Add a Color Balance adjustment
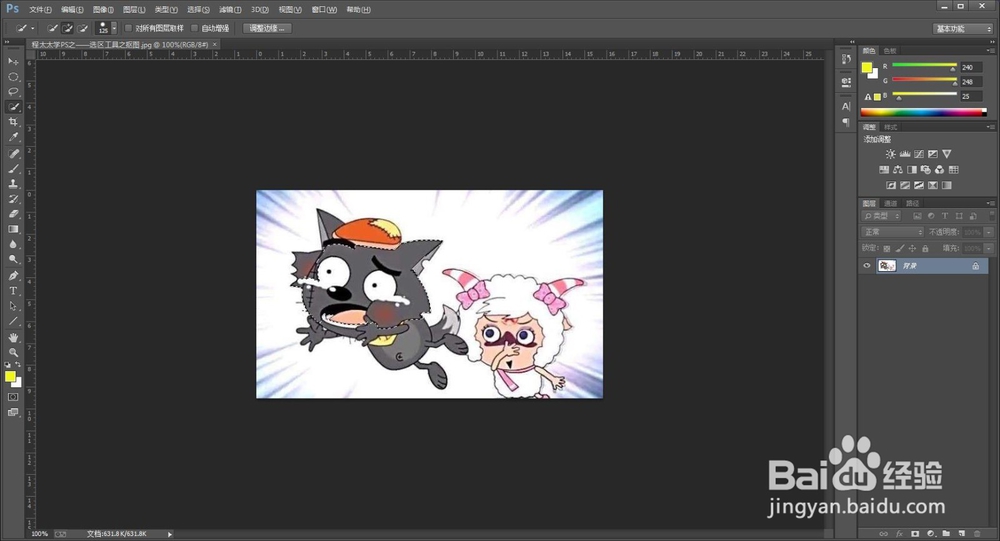1000x541 pixels. 897,170
